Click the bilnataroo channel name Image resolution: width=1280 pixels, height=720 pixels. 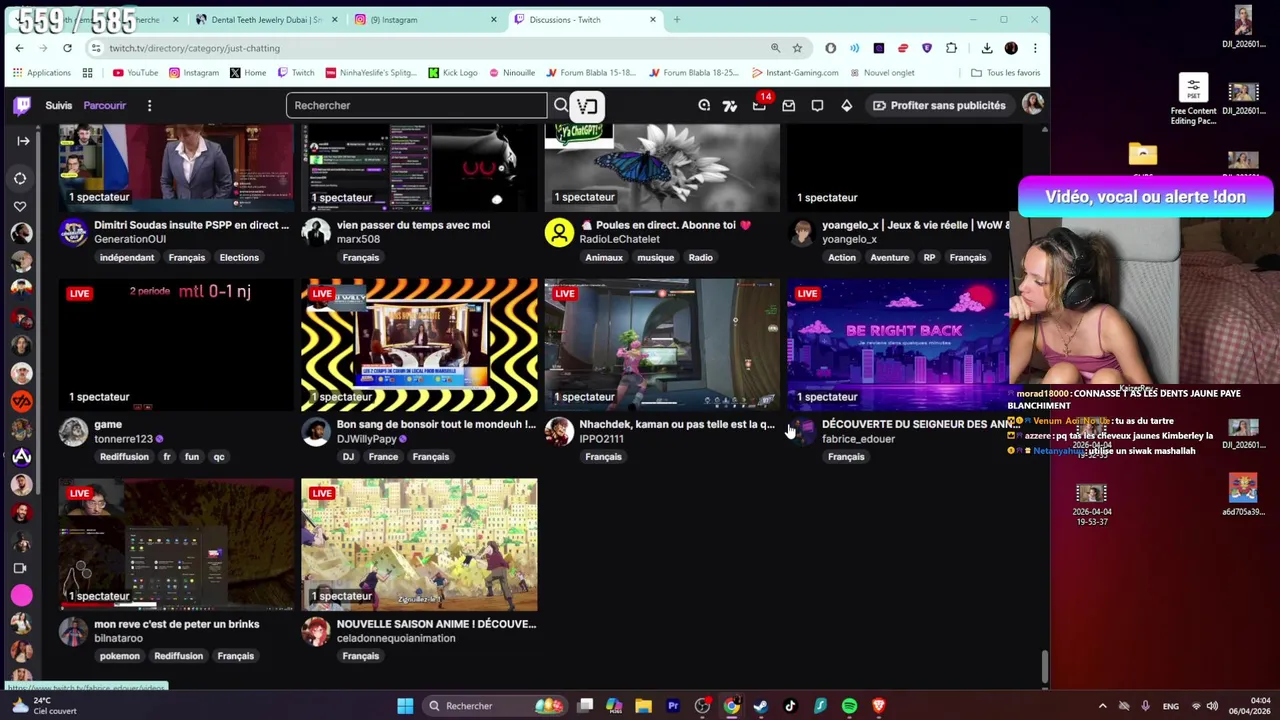(x=118, y=638)
